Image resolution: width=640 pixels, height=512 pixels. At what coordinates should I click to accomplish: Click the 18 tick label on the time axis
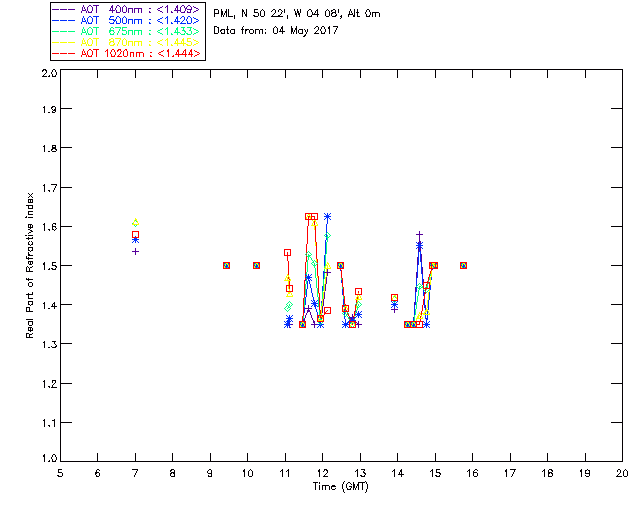click(x=547, y=473)
